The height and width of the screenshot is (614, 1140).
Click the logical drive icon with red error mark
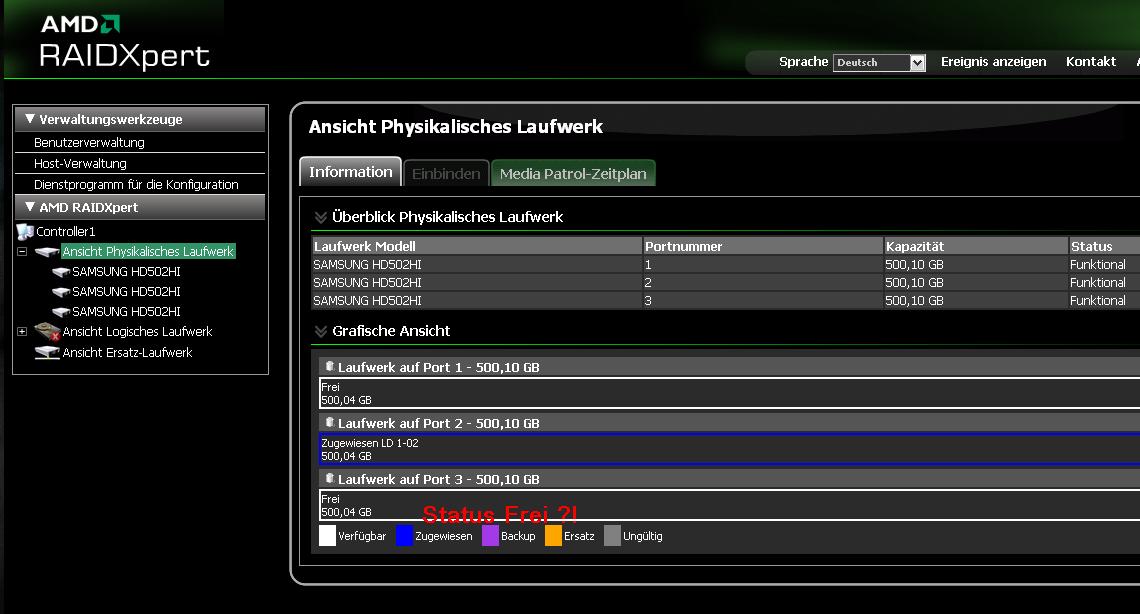(47, 332)
